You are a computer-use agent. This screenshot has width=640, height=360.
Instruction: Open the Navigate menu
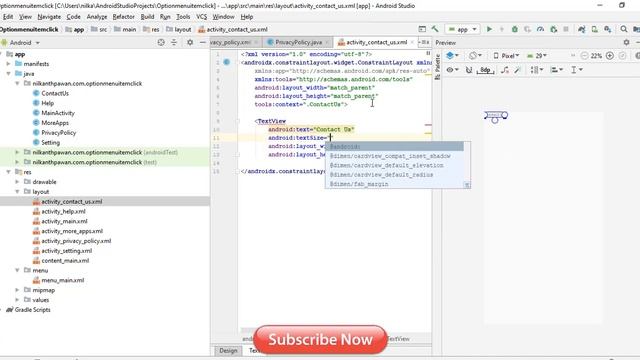[49, 17]
